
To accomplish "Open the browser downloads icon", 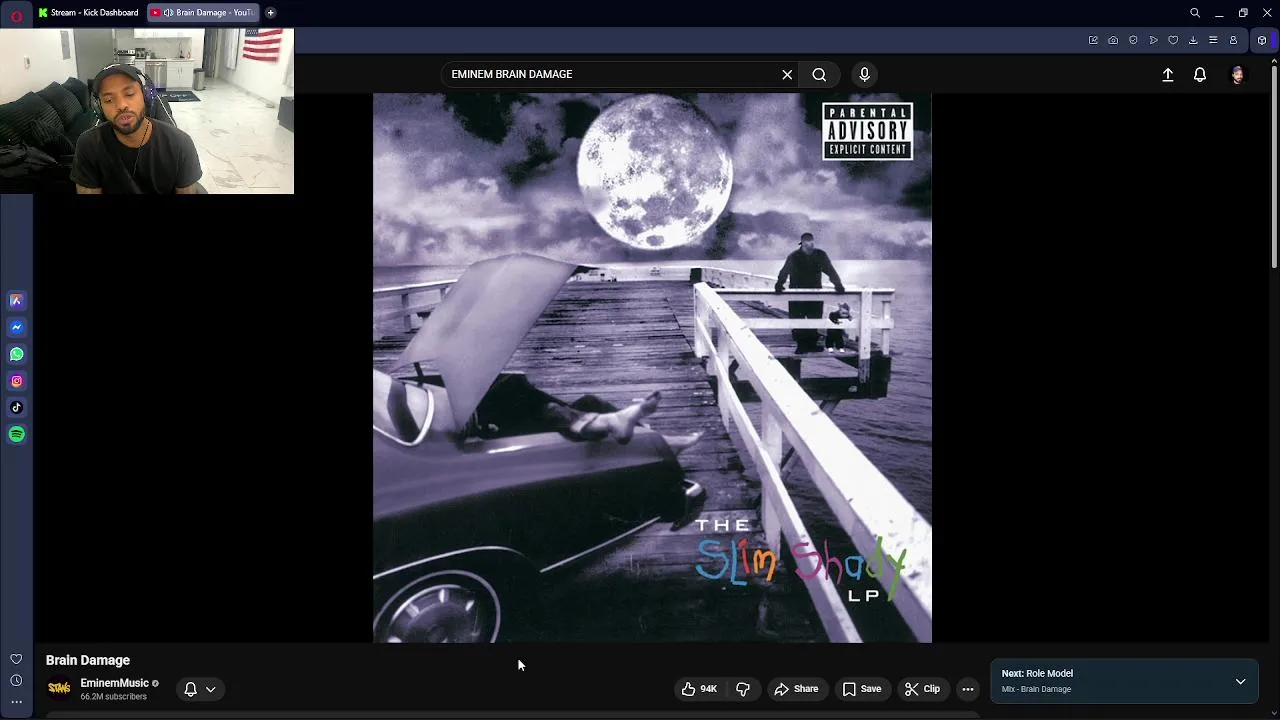I will coord(1193,40).
